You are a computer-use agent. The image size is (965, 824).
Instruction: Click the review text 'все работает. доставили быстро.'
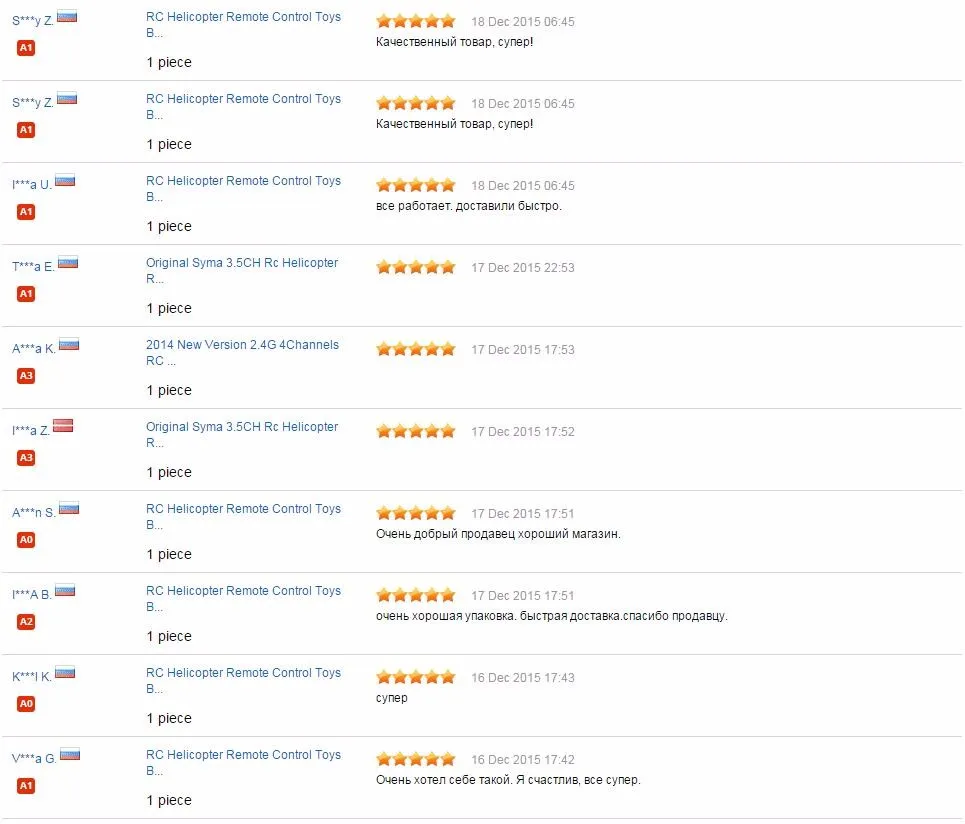click(x=469, y=206)
